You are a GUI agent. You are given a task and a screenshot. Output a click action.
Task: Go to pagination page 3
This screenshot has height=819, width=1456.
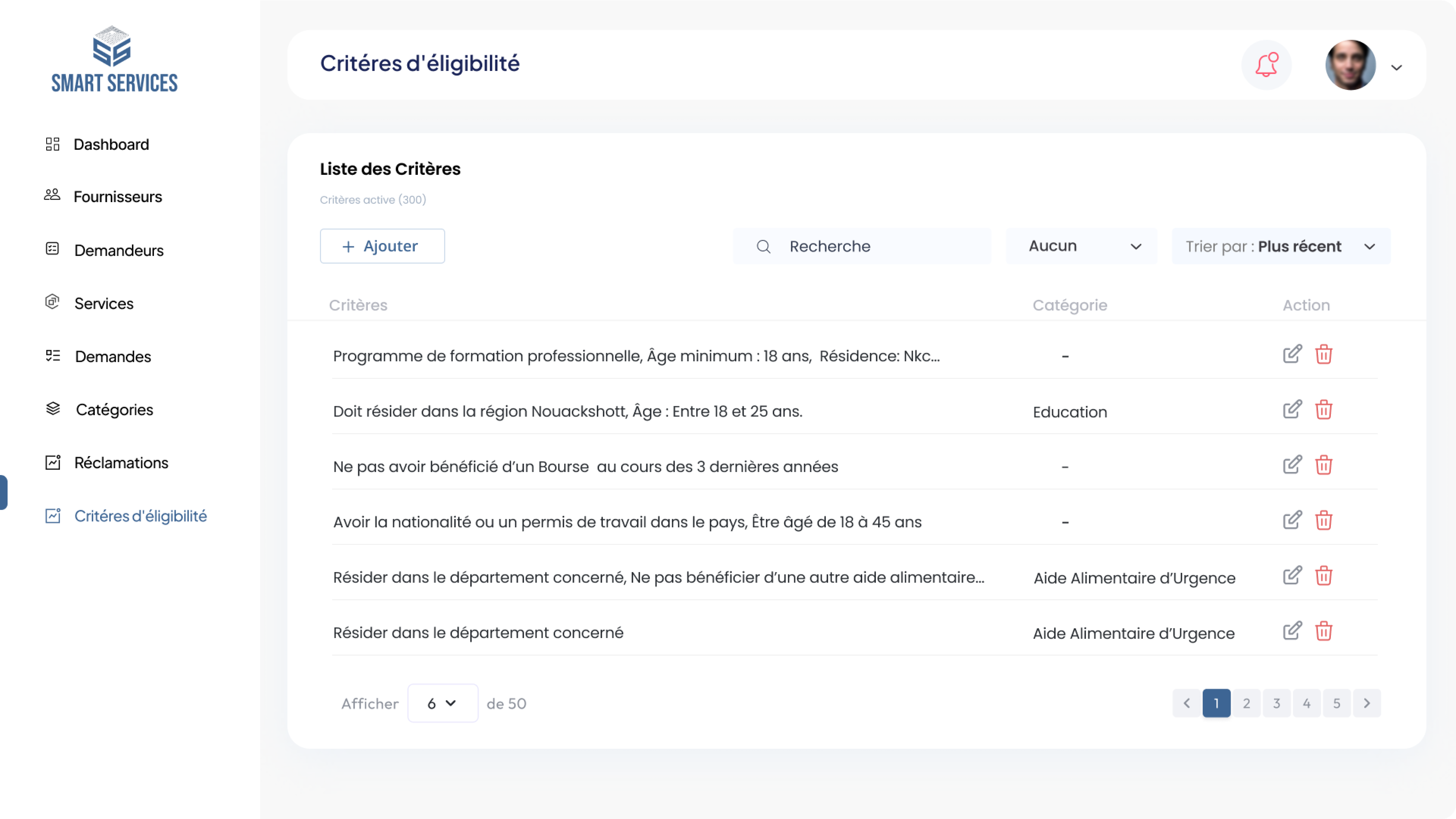pyautogui.click(x=1276, y=703)
